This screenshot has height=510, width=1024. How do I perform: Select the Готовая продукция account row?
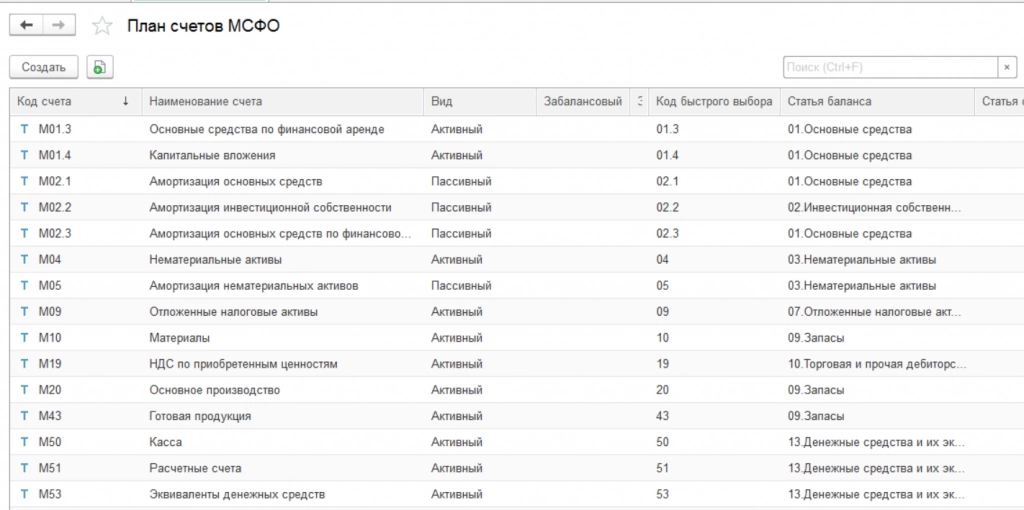[200, 416]
